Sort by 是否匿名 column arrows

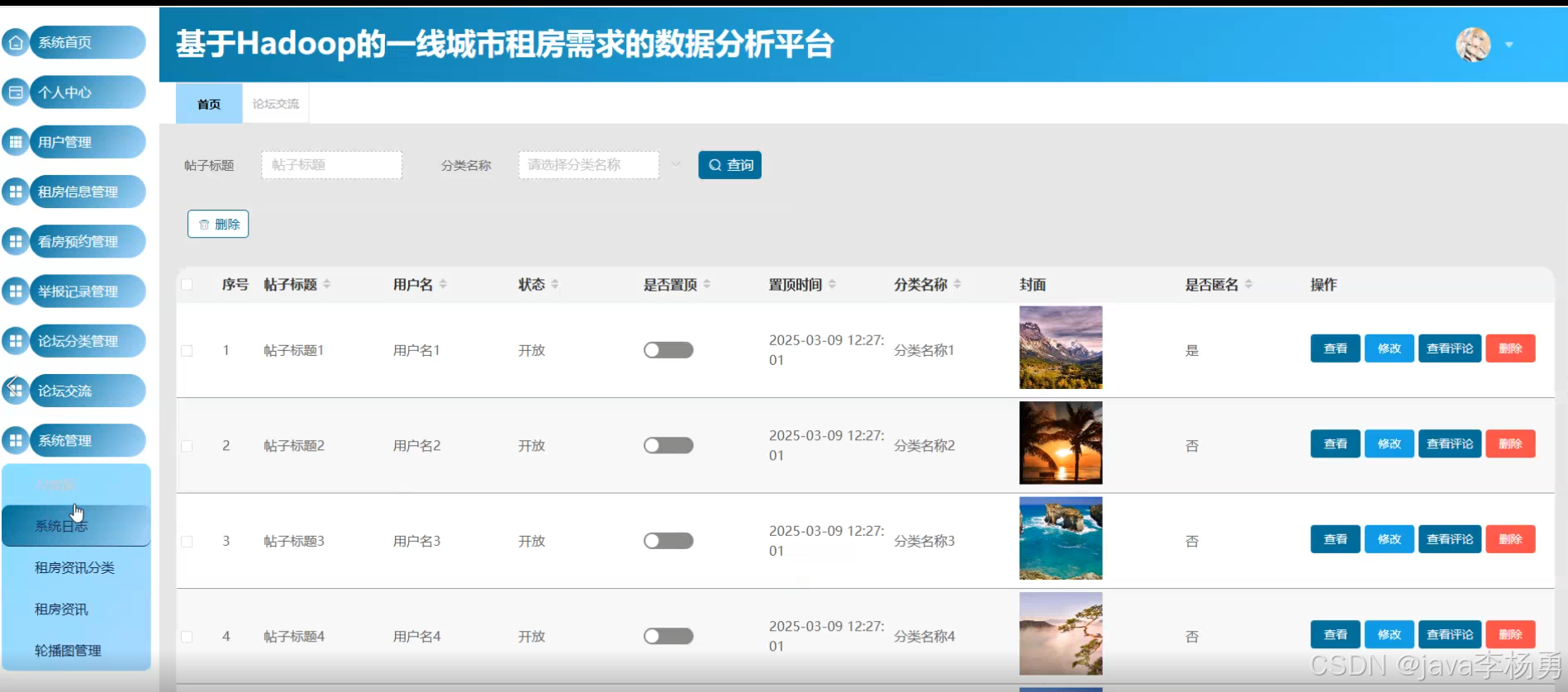tap(1248, 284)
